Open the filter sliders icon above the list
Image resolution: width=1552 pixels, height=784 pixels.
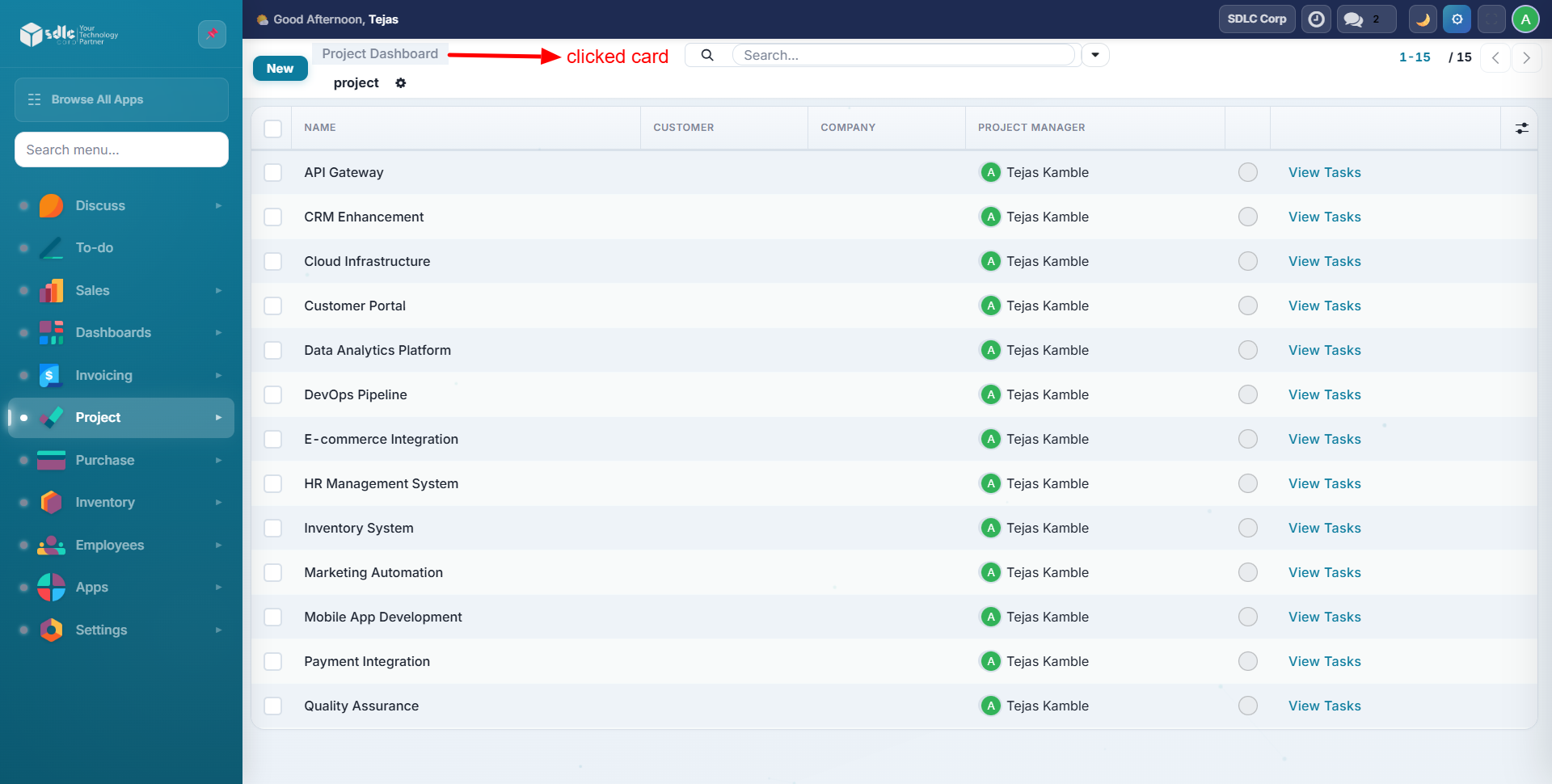coord(1522,128)
